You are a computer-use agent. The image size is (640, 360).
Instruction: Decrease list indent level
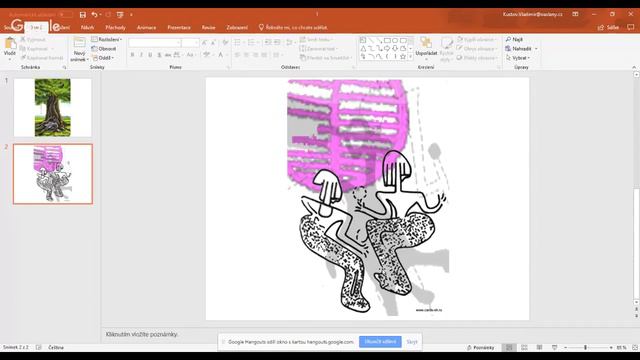point(268,42)
